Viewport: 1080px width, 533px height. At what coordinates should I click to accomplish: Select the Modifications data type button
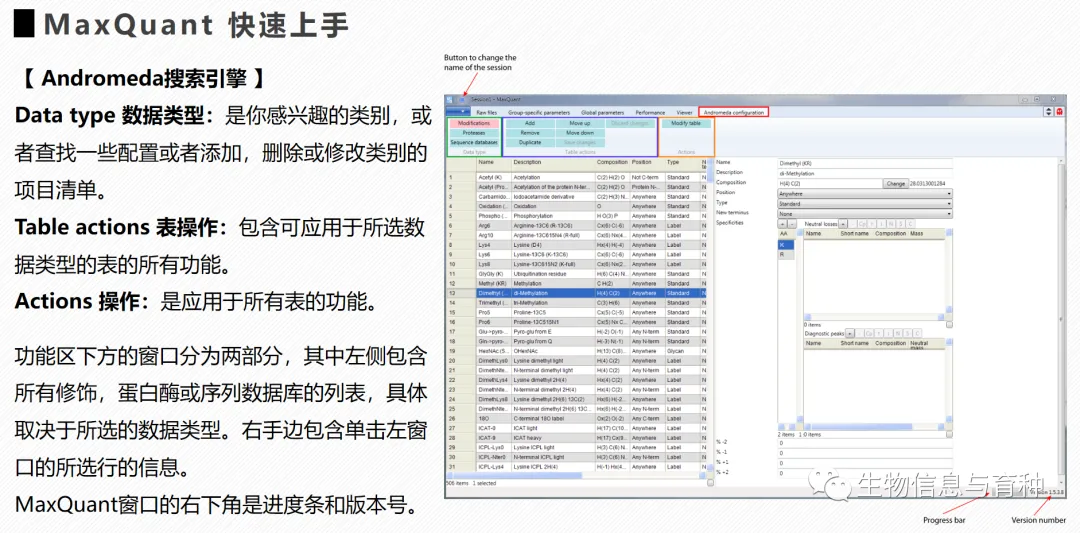tap(474, 123)
